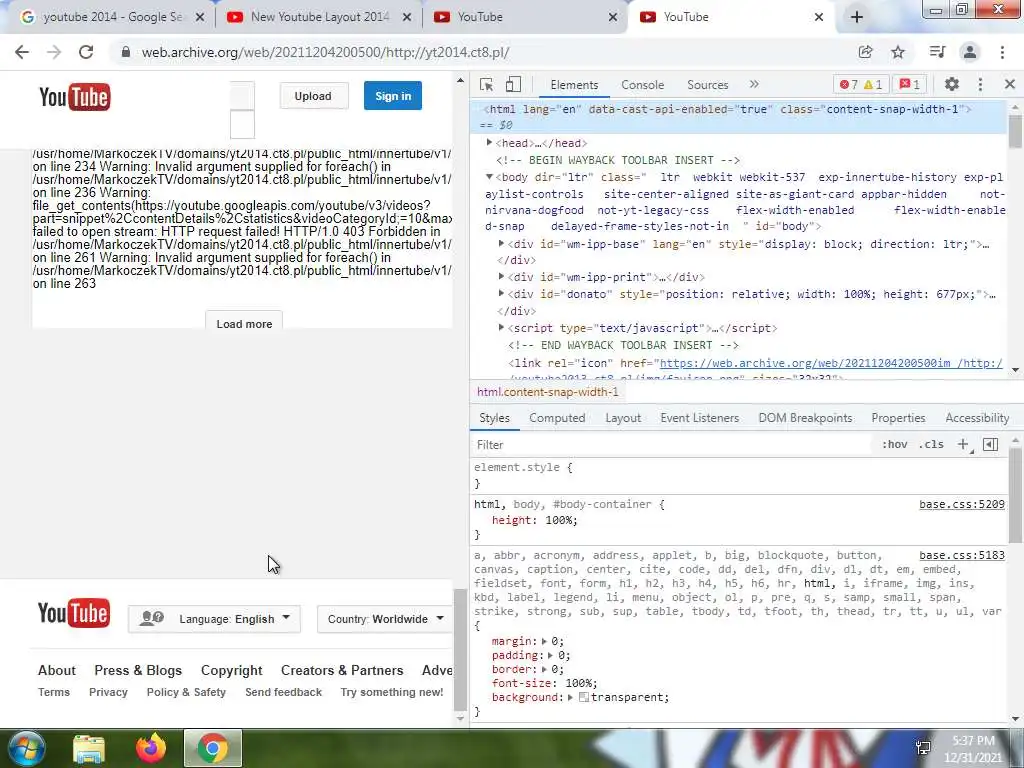Show more DevTools tabs chevron
Image resolution: width=1024 pixels, height=768 pixels.
(754, 84)
